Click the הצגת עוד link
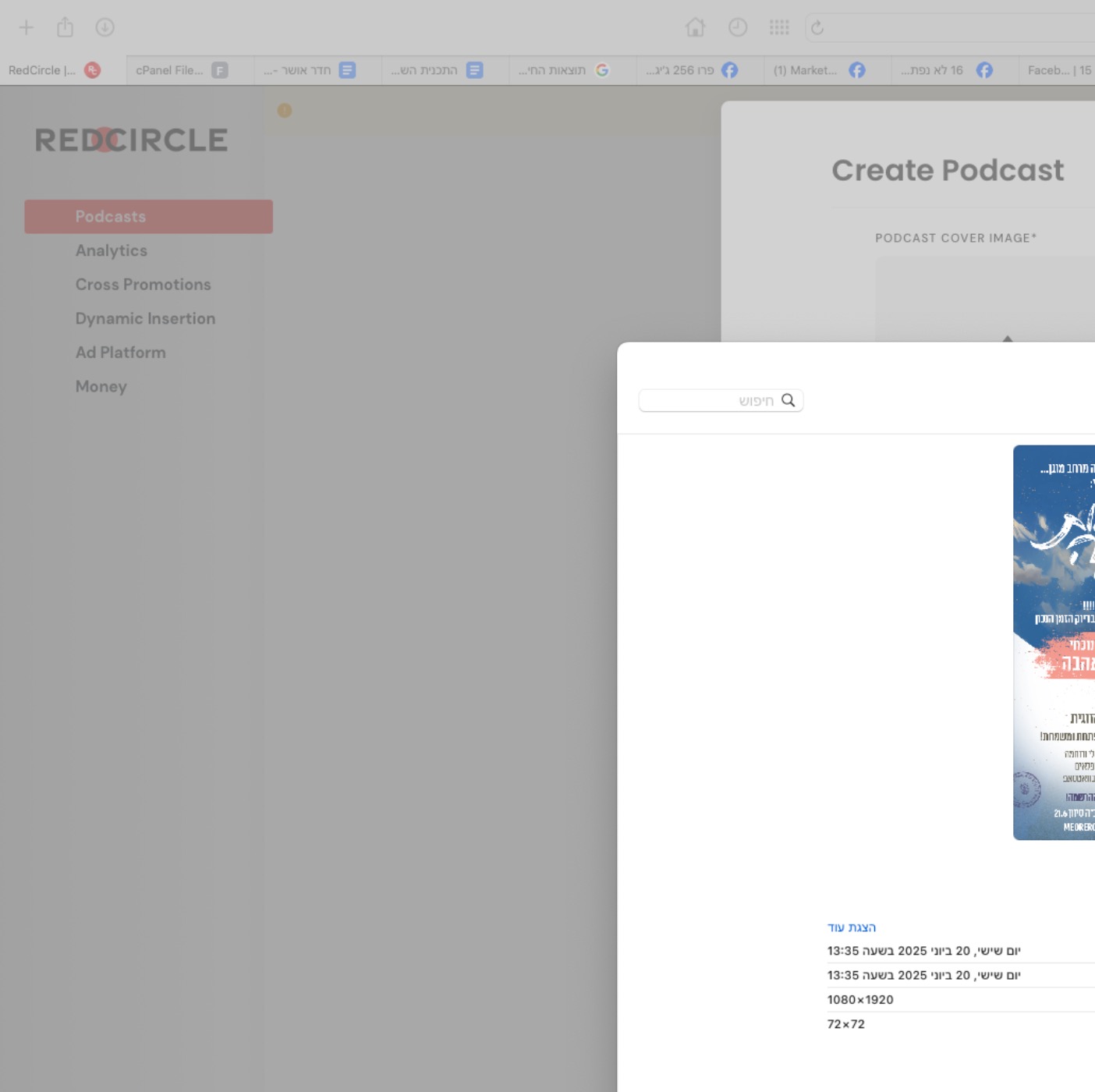 coord(852,927)
